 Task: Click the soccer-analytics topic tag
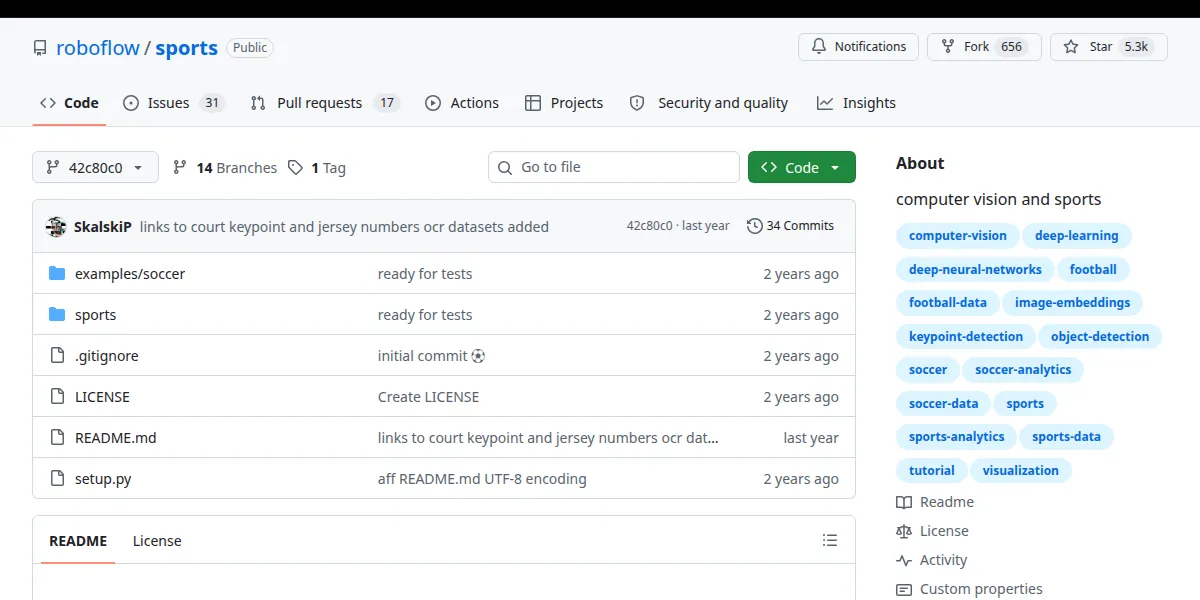1023,370
